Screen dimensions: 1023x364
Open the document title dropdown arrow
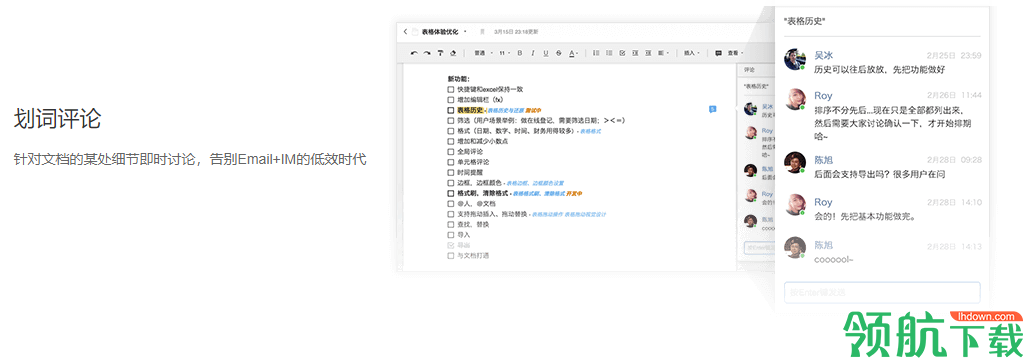coord(465,31)
